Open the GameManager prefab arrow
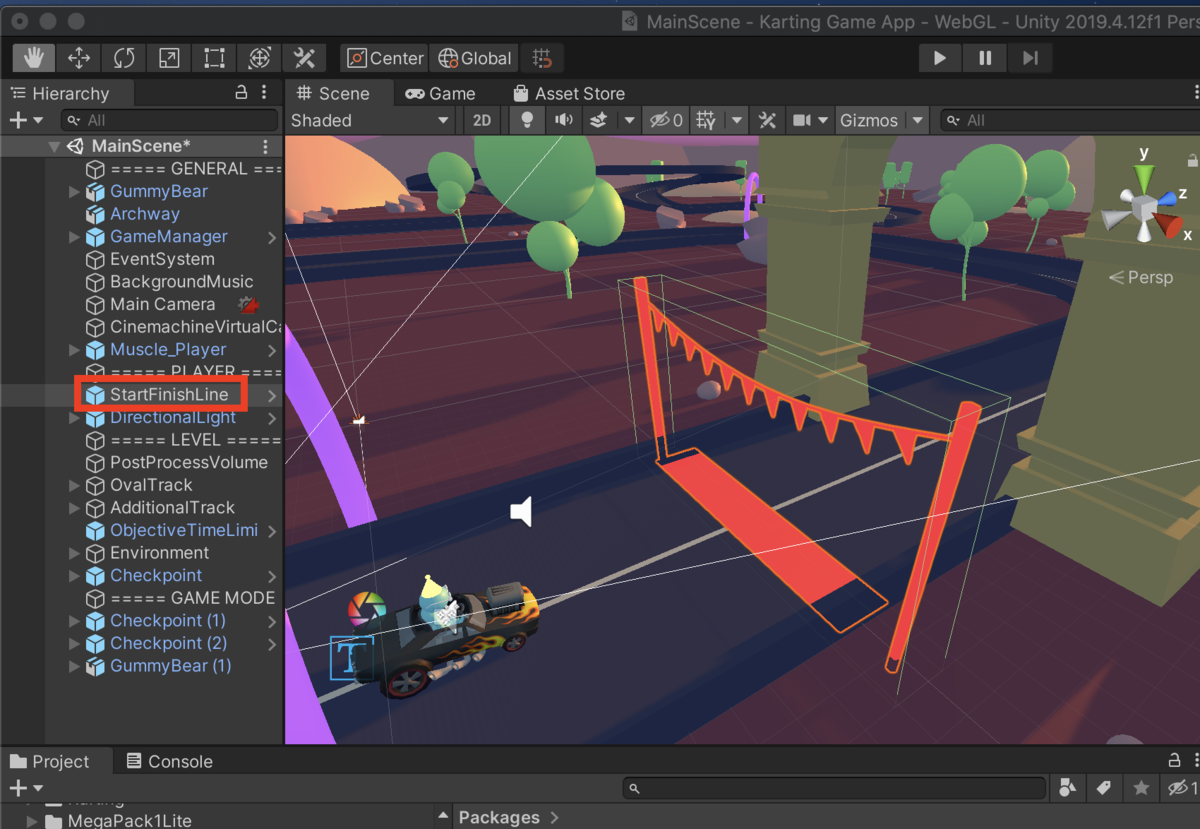 [x=272, y=237]
